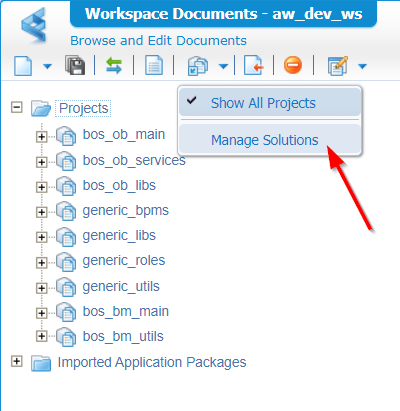The height and width of the screenshot is (411, 400).
Task: Open dropdown arrow next to new document
Action: click(48, 66)
